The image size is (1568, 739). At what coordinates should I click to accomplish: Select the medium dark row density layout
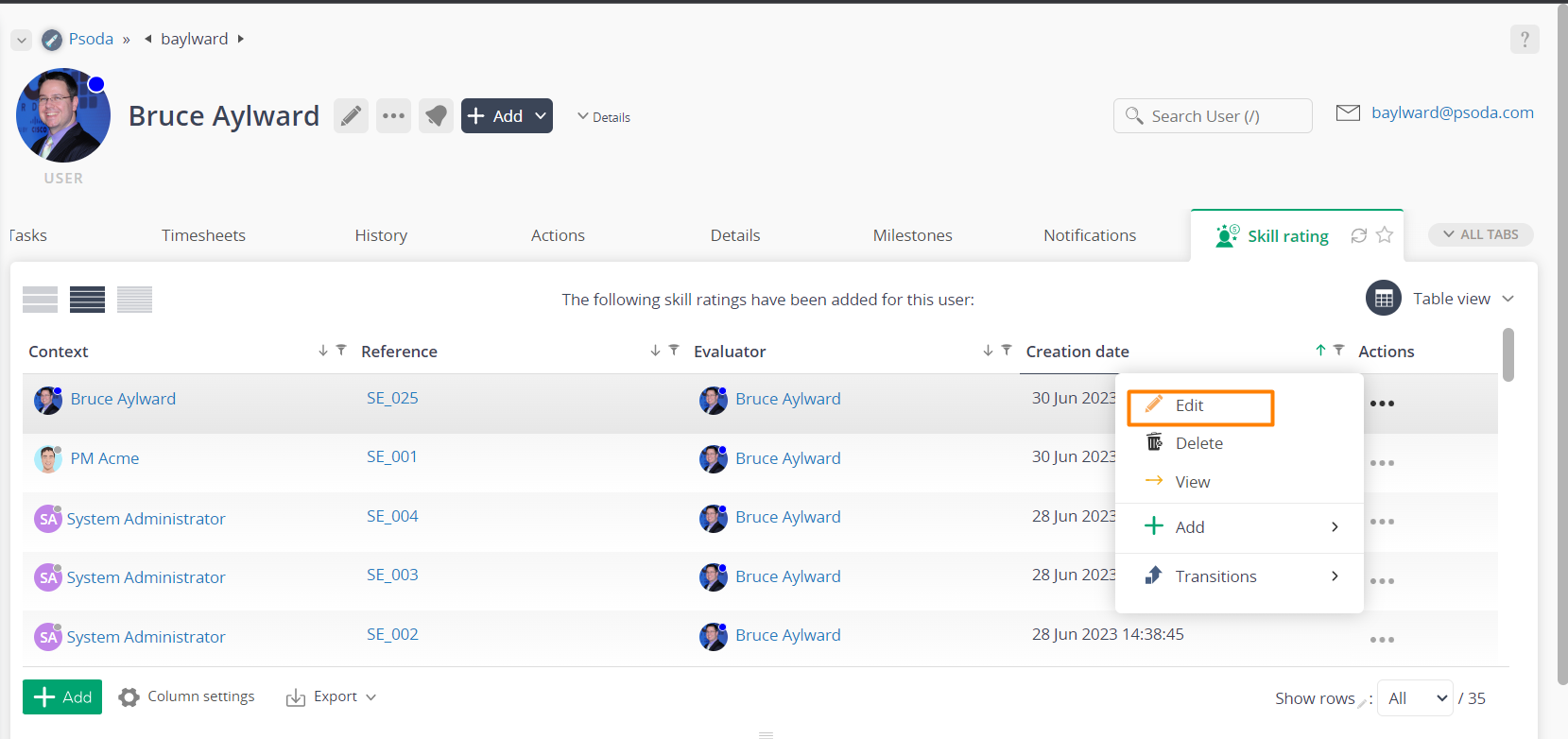87,300
